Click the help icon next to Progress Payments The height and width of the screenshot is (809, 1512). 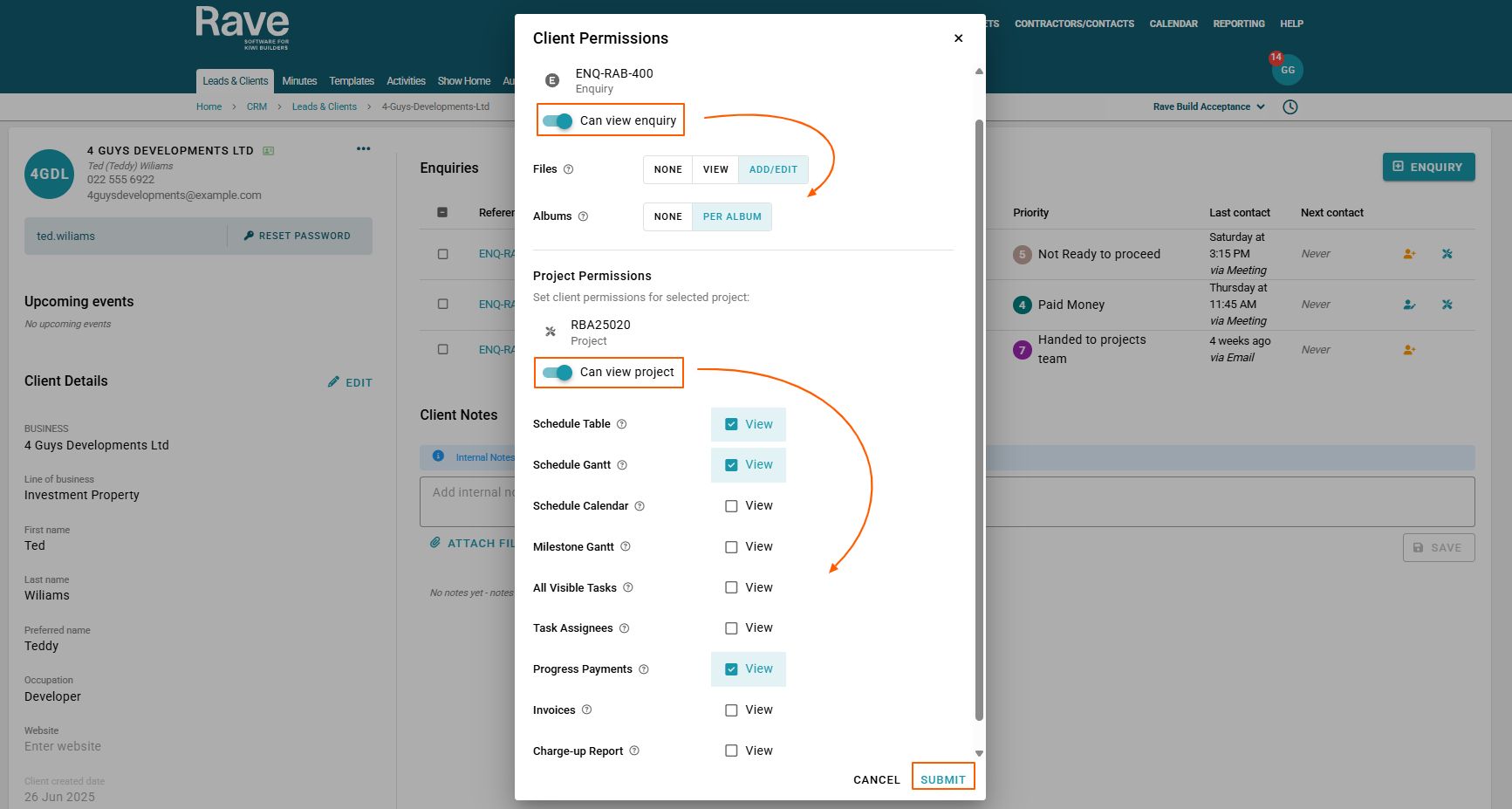pyautogui.click(x=644, y=669)
